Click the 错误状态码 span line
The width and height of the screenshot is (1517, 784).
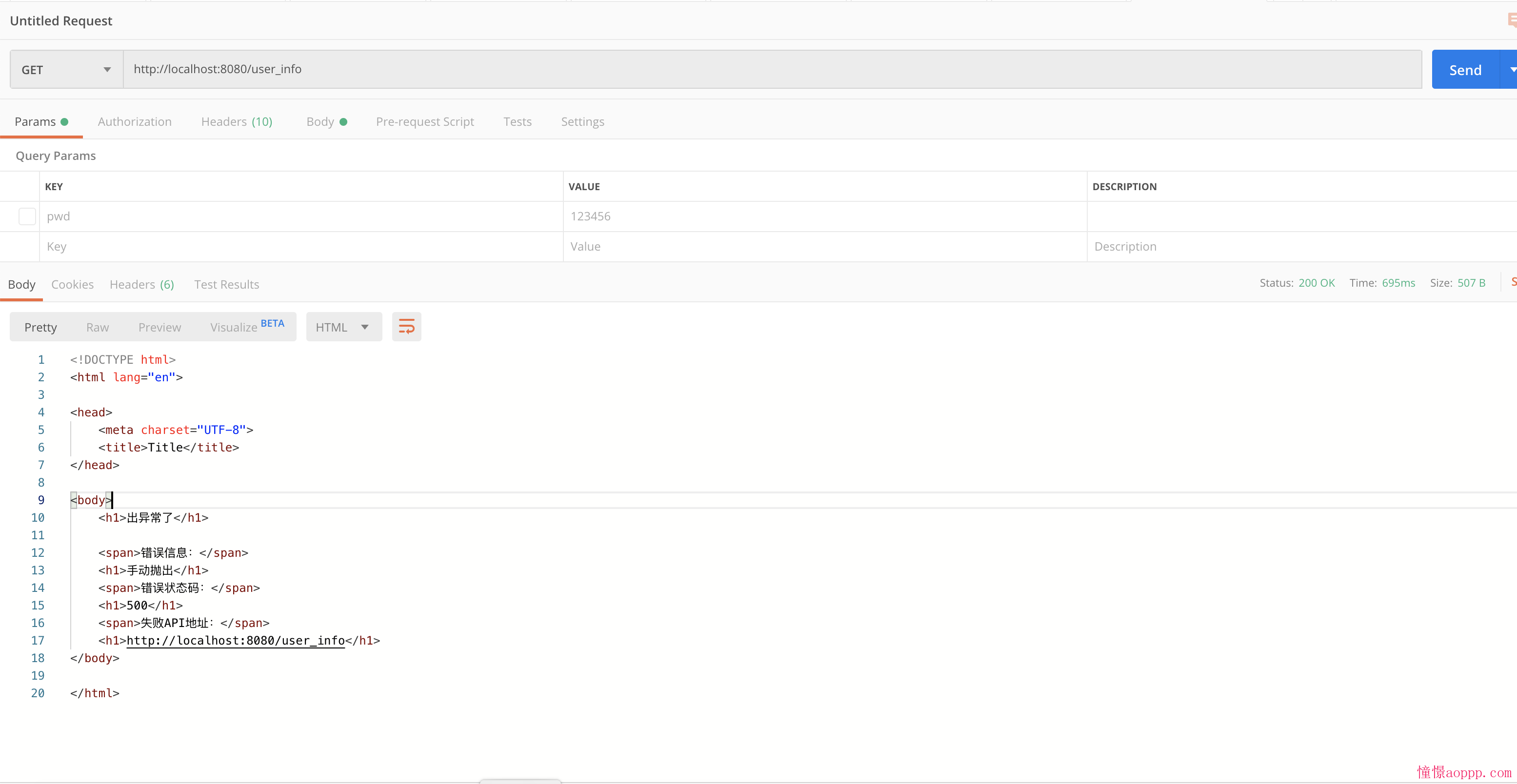point(179,588)
